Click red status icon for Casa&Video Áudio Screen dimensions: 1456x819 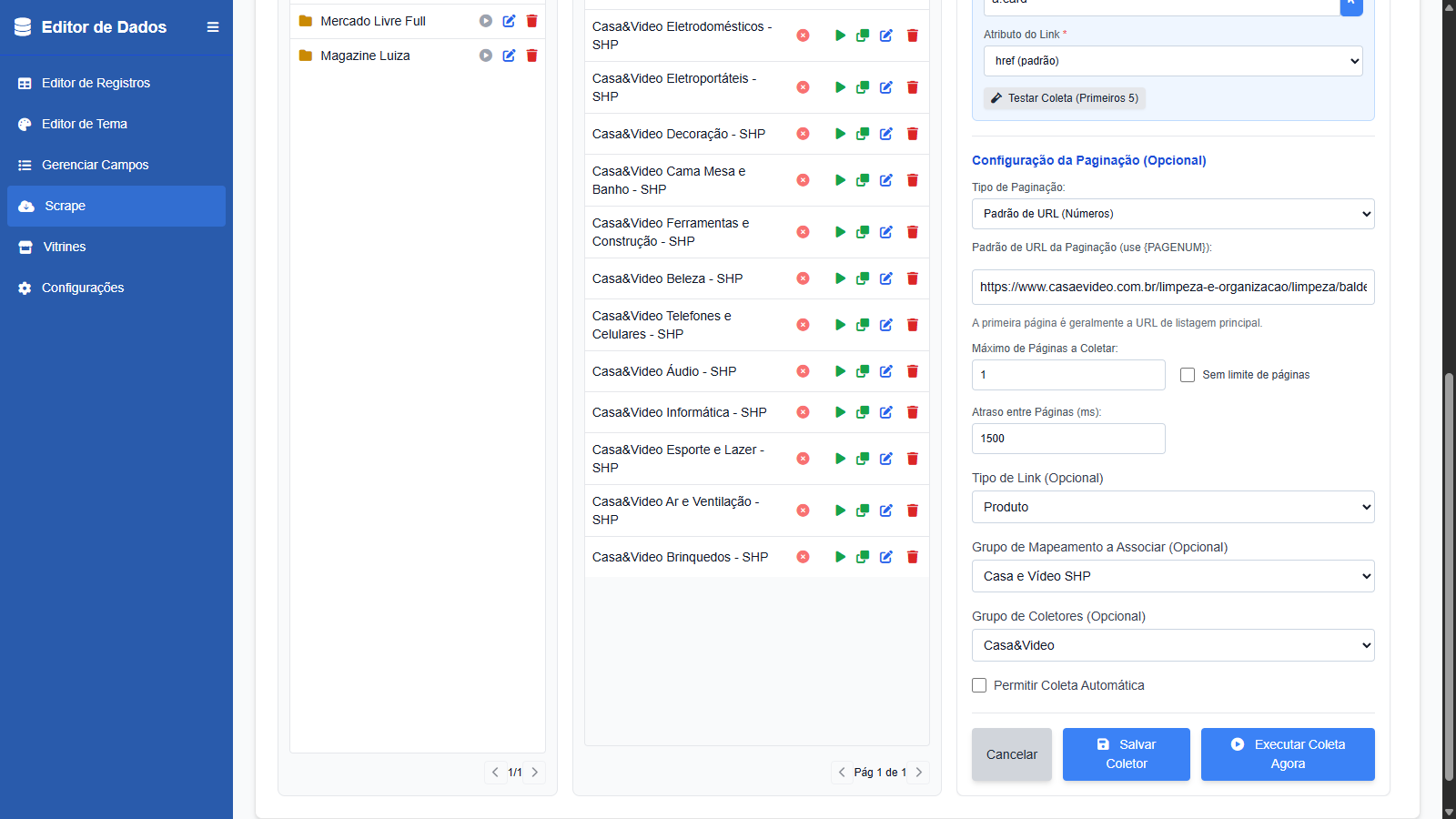(x=803, y=371)
